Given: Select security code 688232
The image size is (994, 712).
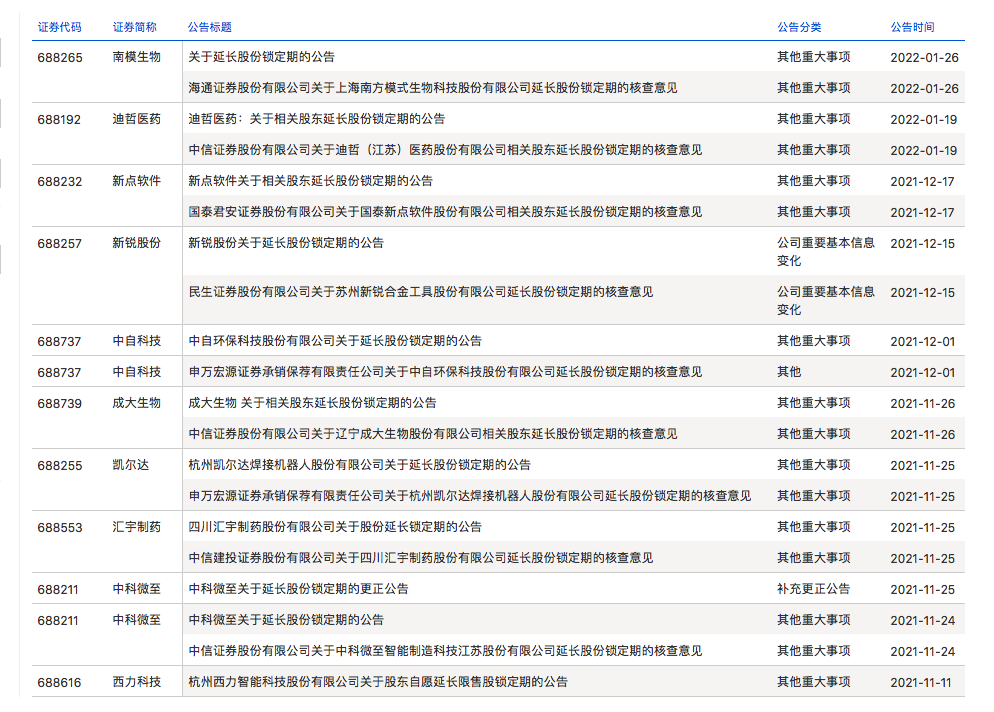Looking at the screenshot, I should coord(60,182).
